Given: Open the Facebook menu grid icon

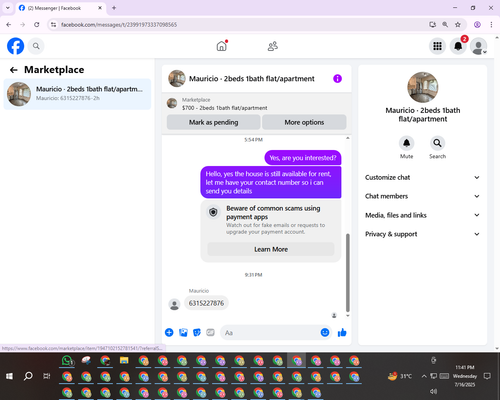Looking at the screenshot, I should click(437, 46).
